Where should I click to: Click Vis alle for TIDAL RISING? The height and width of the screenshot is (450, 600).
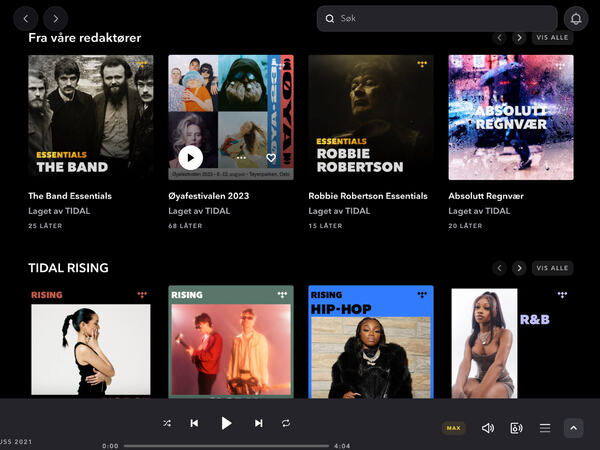coord(552,268)
